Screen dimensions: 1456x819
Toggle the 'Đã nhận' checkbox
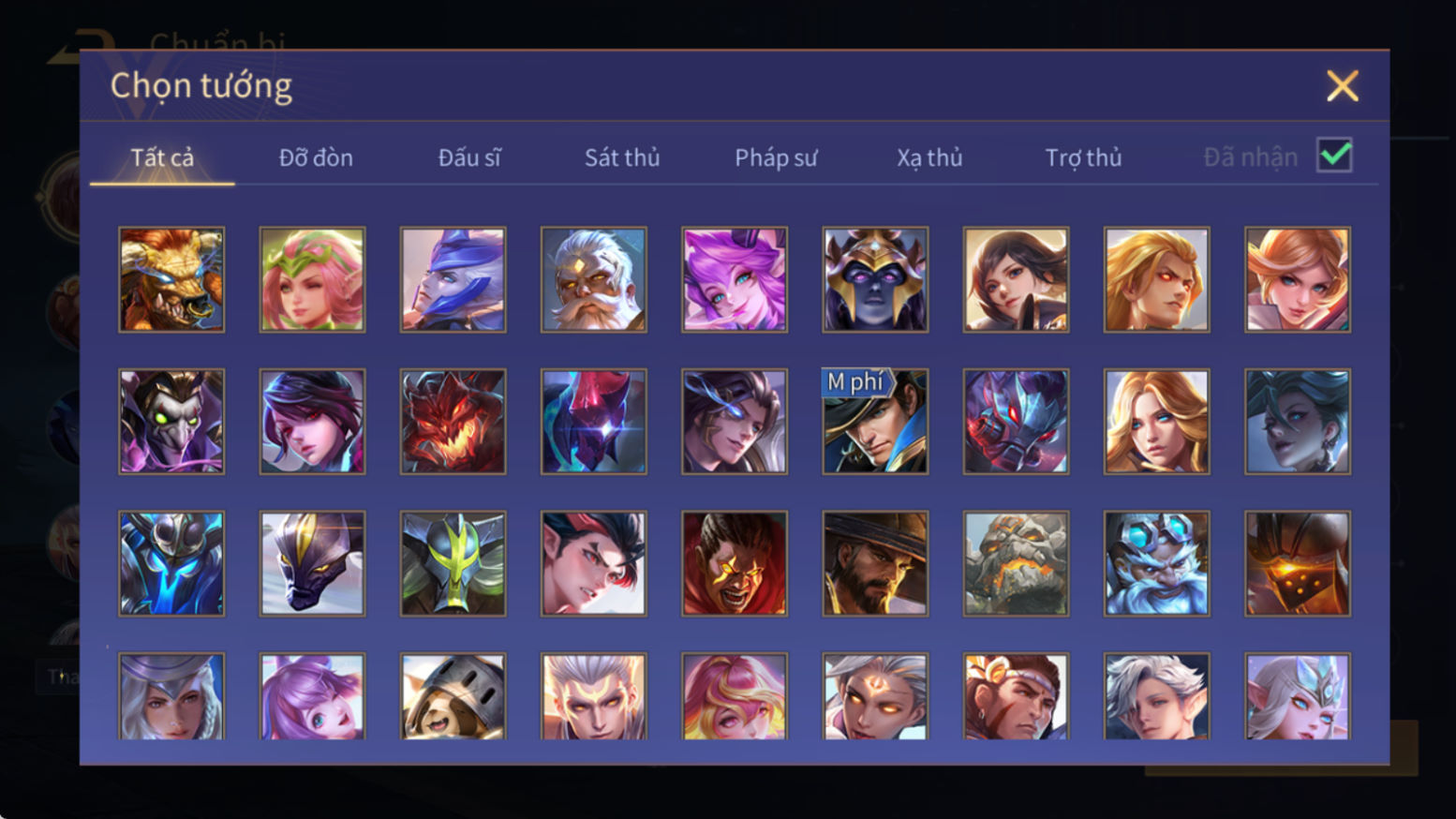point(1334,156)
